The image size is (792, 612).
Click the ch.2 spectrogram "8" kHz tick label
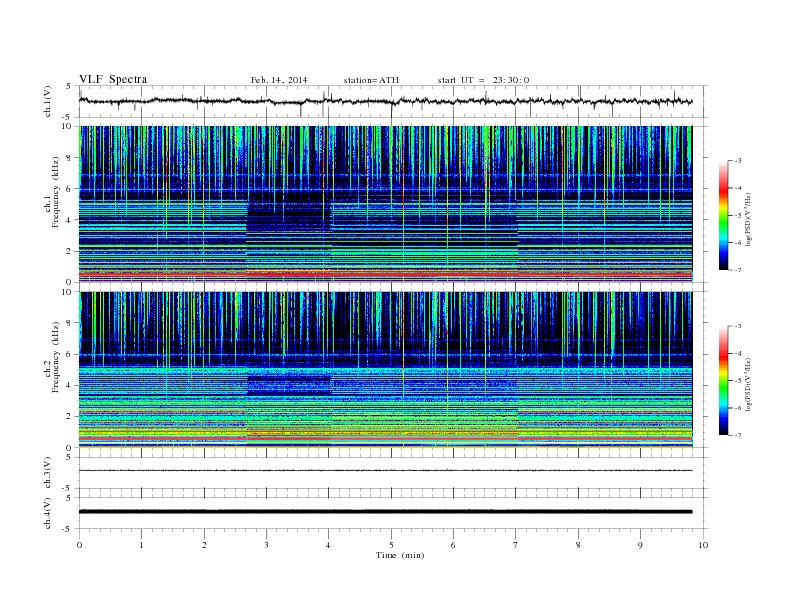click(70, 323)
